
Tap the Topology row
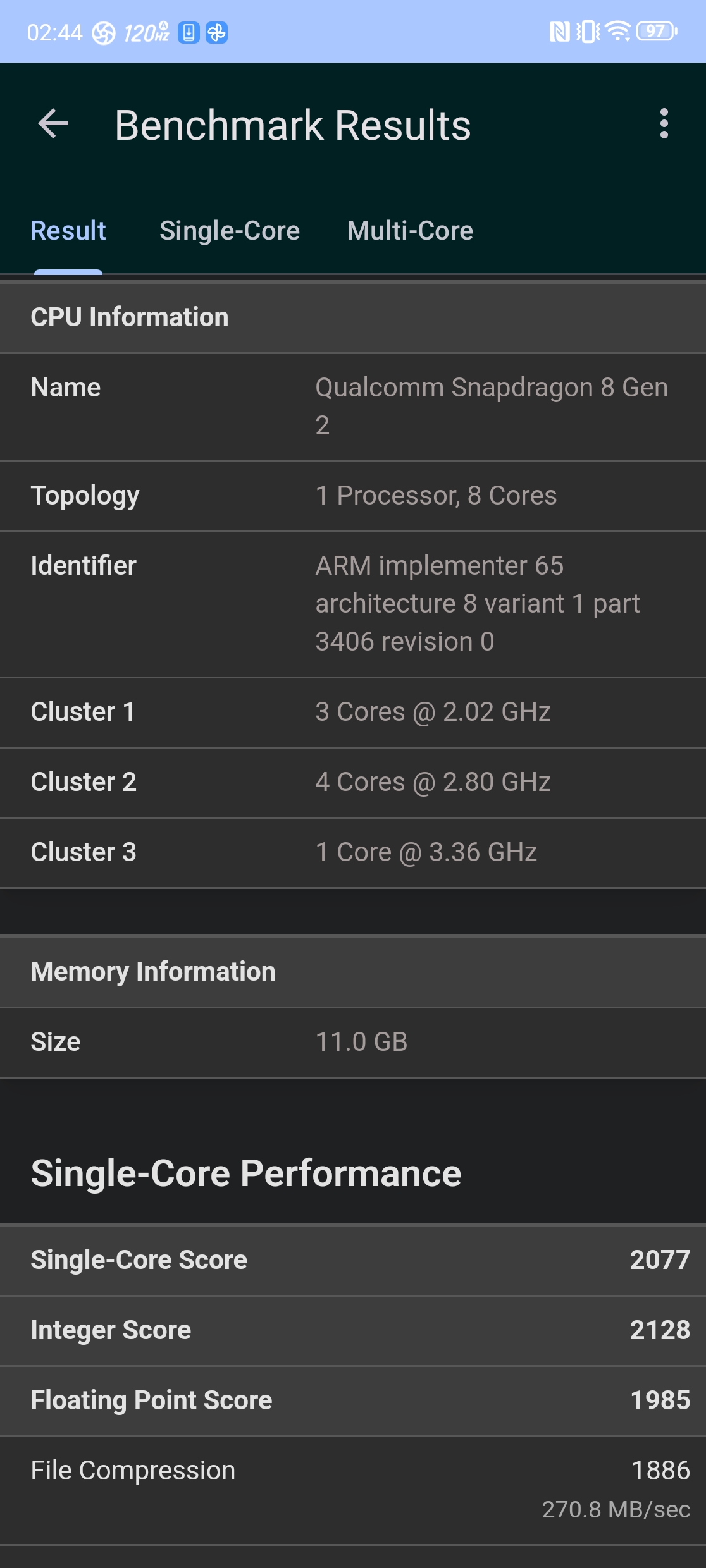(353, 496)
